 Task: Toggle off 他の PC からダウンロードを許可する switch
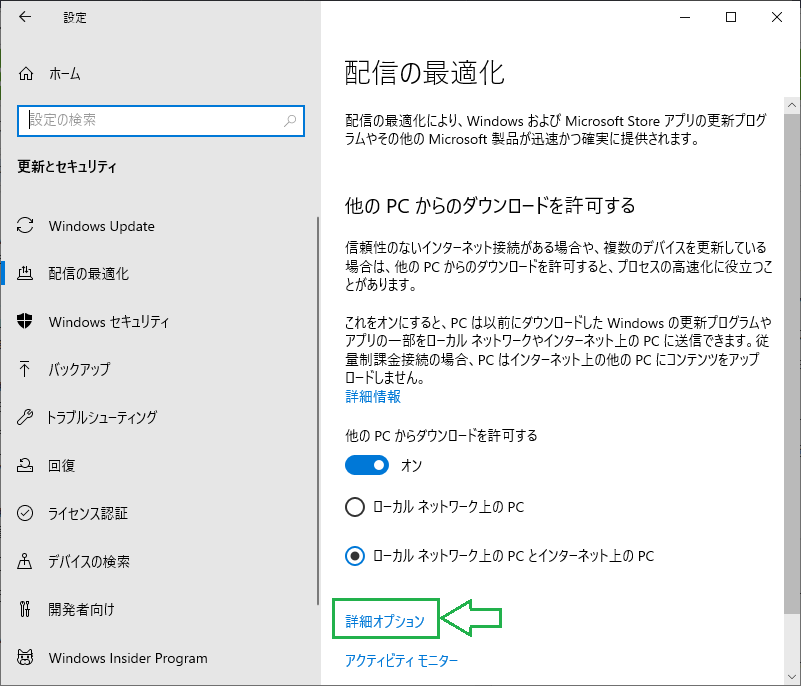click(367, 465)
